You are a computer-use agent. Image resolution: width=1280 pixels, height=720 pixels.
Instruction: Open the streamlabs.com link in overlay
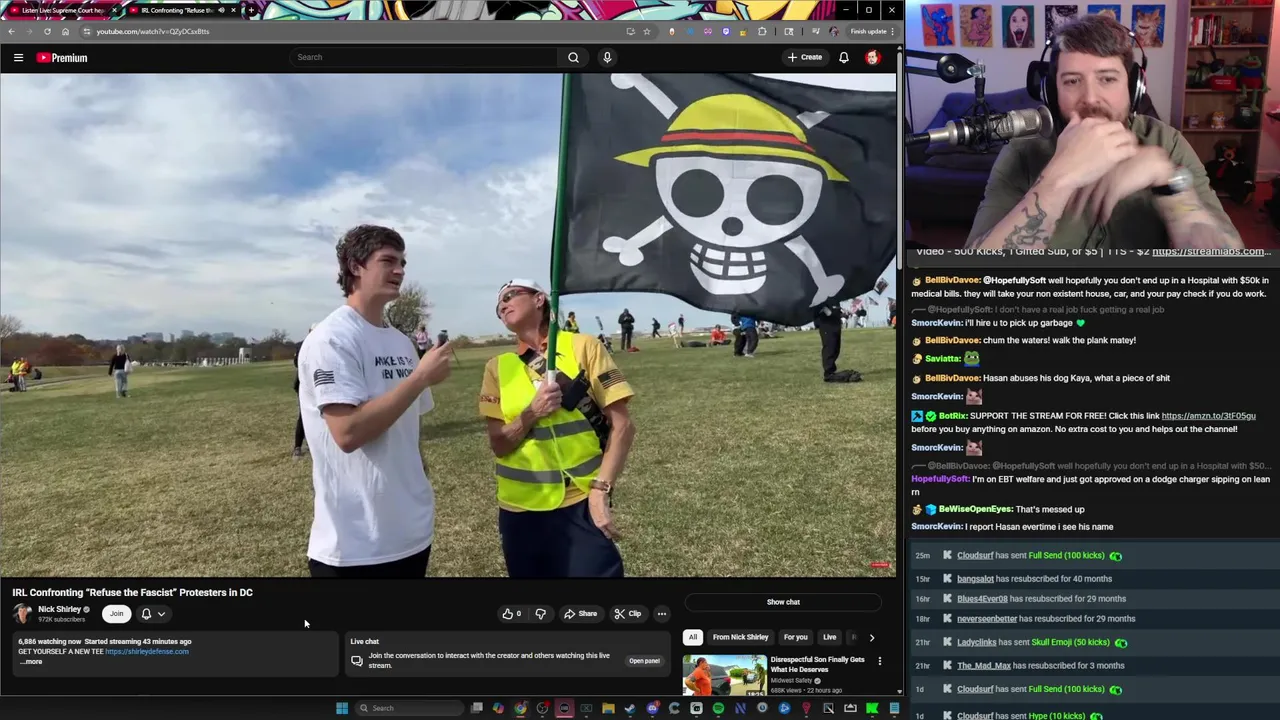click(x=1211, y=251)
